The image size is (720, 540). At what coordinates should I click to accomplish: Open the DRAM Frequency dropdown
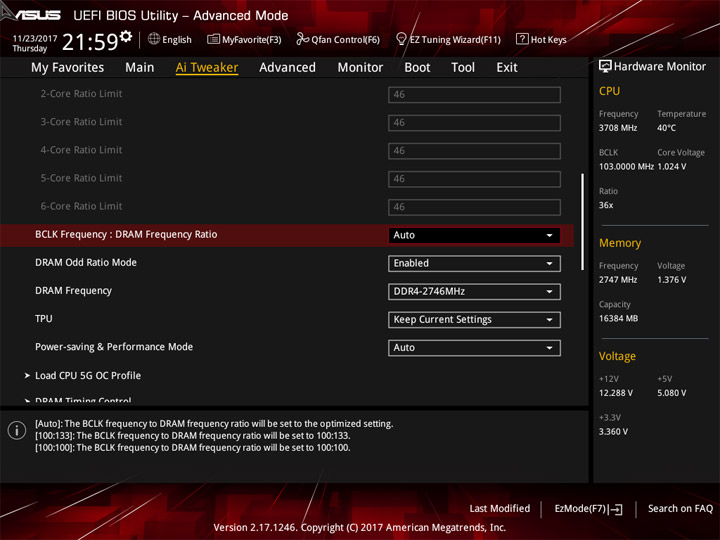pyautogui.click(x=474, y=292)
